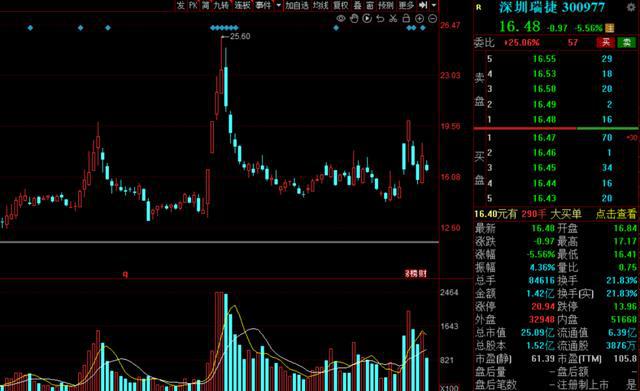Image resolution: width=640 pixels, height=391 pixels.
Task: Select the 均线 toolbar item
Action: coord(320,5)
